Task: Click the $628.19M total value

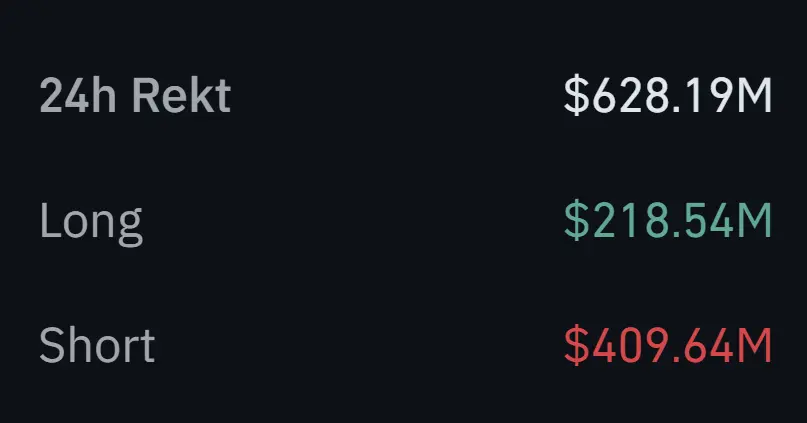Action: (x=668, y=97)
